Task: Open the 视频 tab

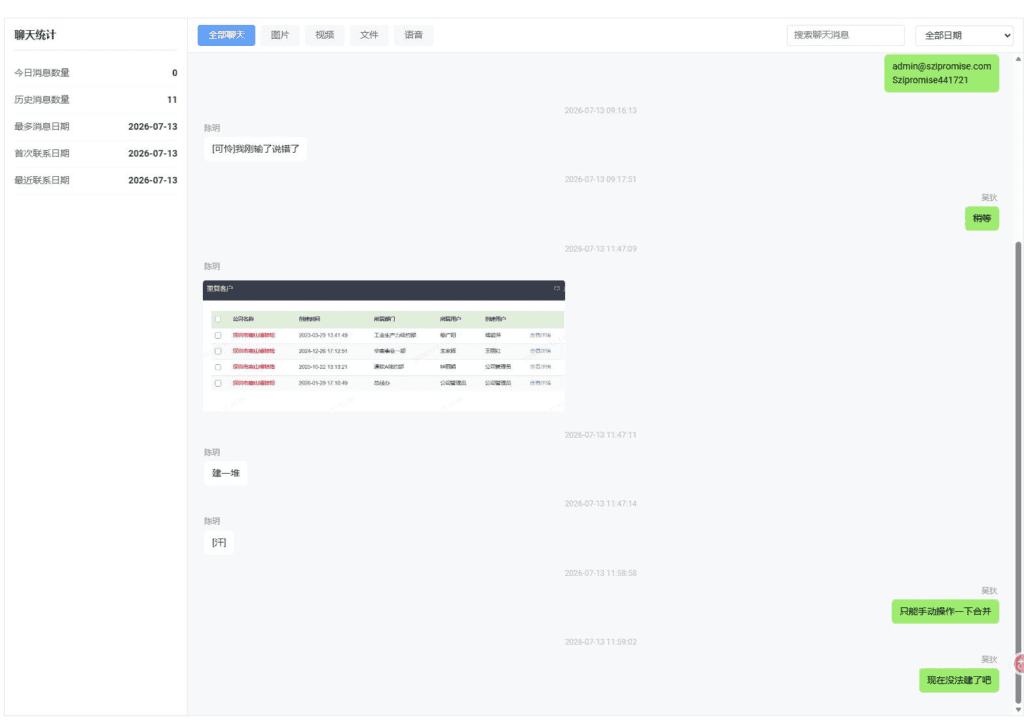Action: click(325, 35)
